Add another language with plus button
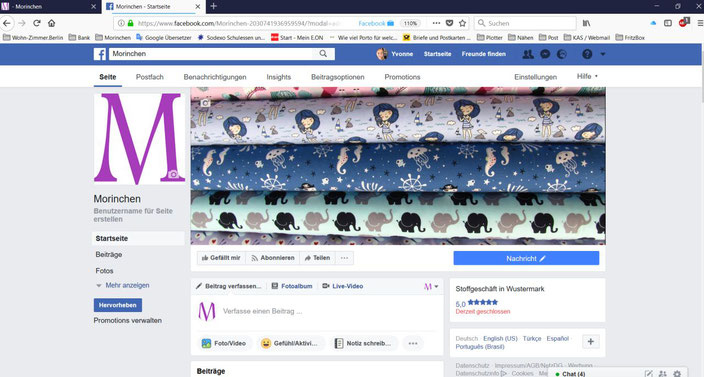Screen dimensions: 704x377 click(590, 342)
